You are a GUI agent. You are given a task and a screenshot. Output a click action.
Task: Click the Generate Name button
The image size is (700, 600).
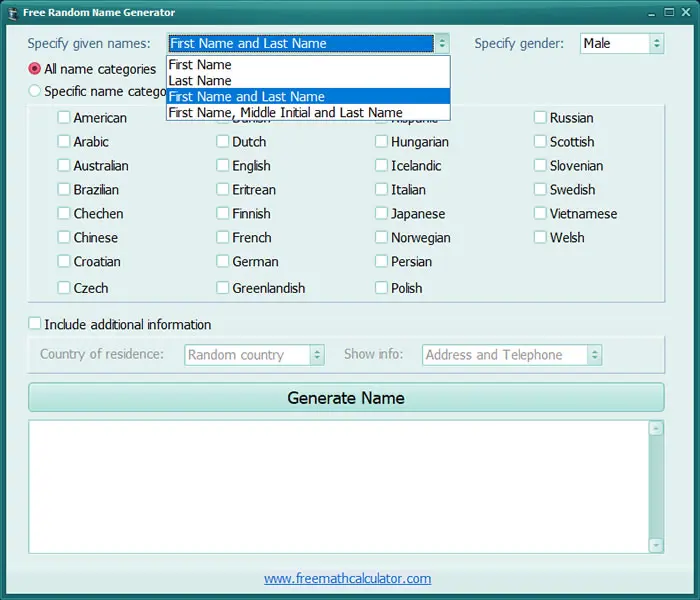[346, 397]
